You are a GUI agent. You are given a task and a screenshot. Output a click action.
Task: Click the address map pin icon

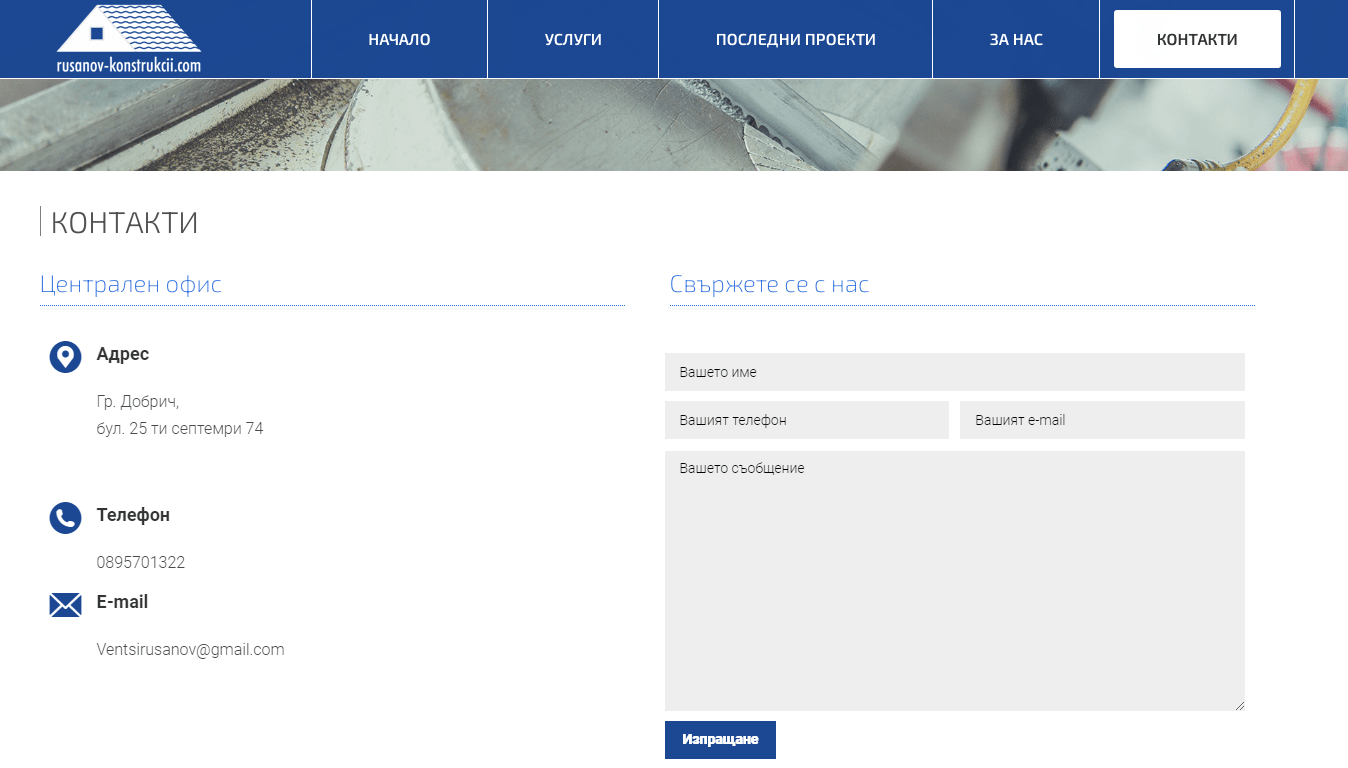(x=65, y=357)
